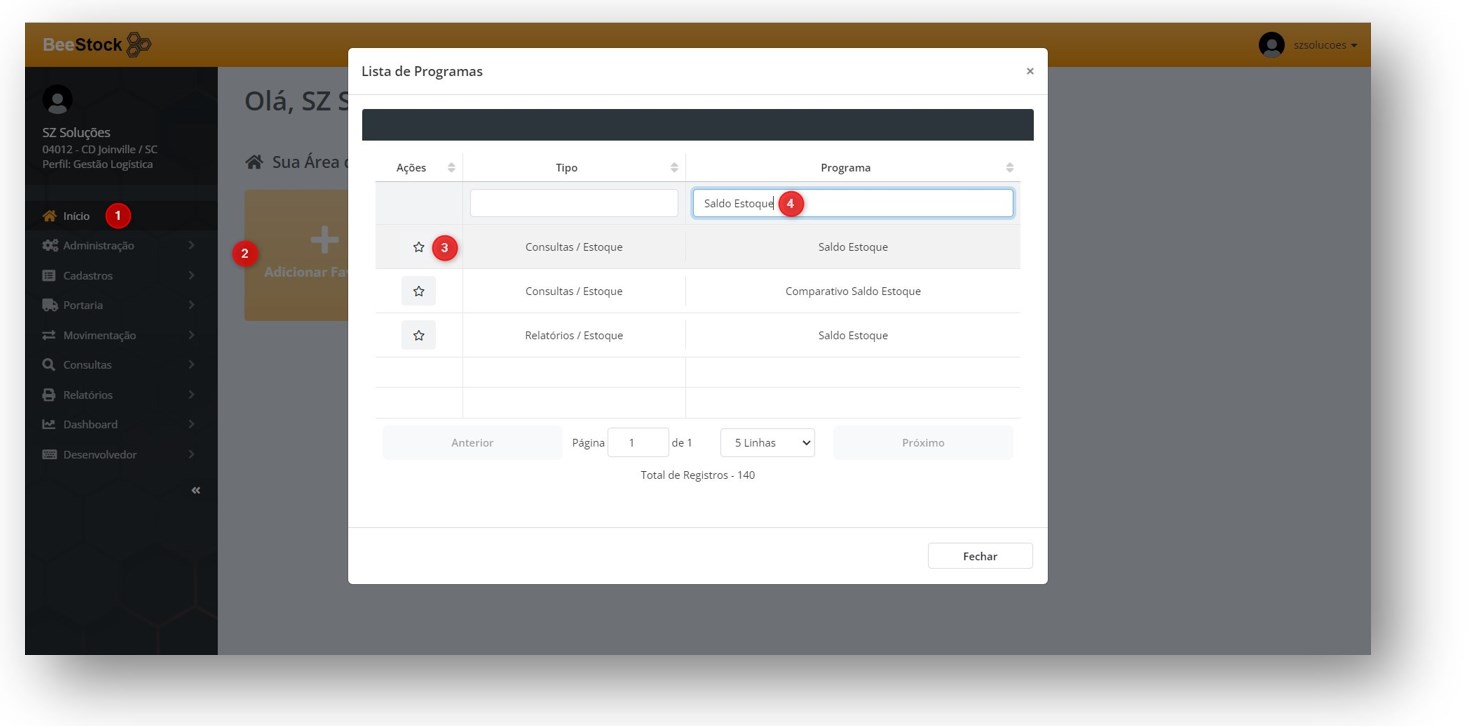This screenshot has height=726, width=1469.
Task: Collapse sidebar with double chevron icon
Action: 196,490
